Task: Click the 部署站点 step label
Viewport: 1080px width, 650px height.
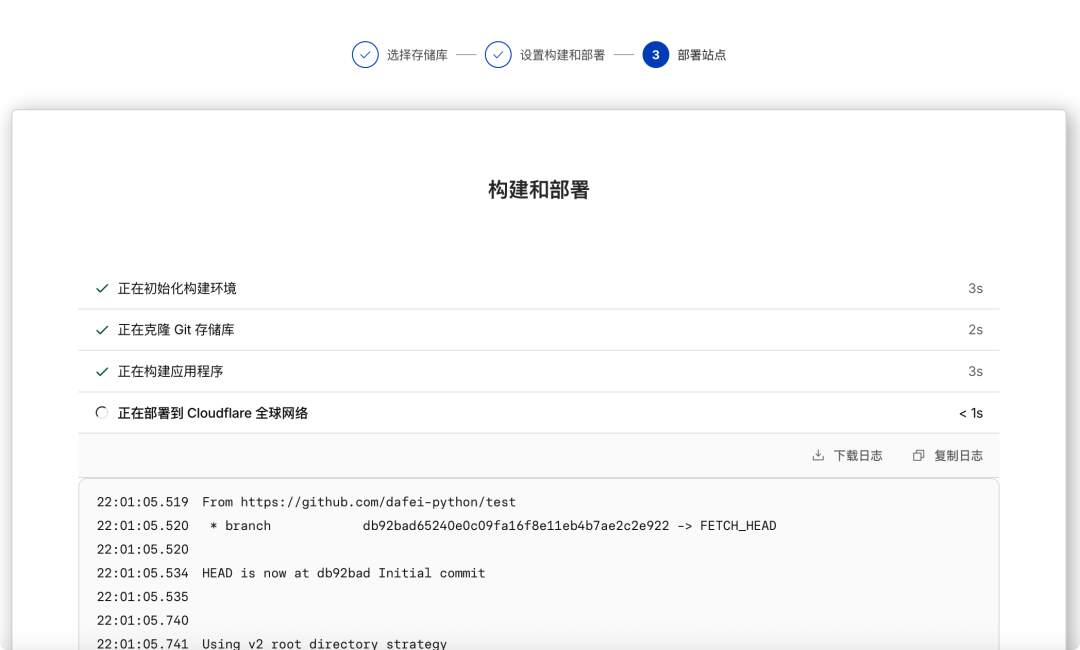Action: 702,55
